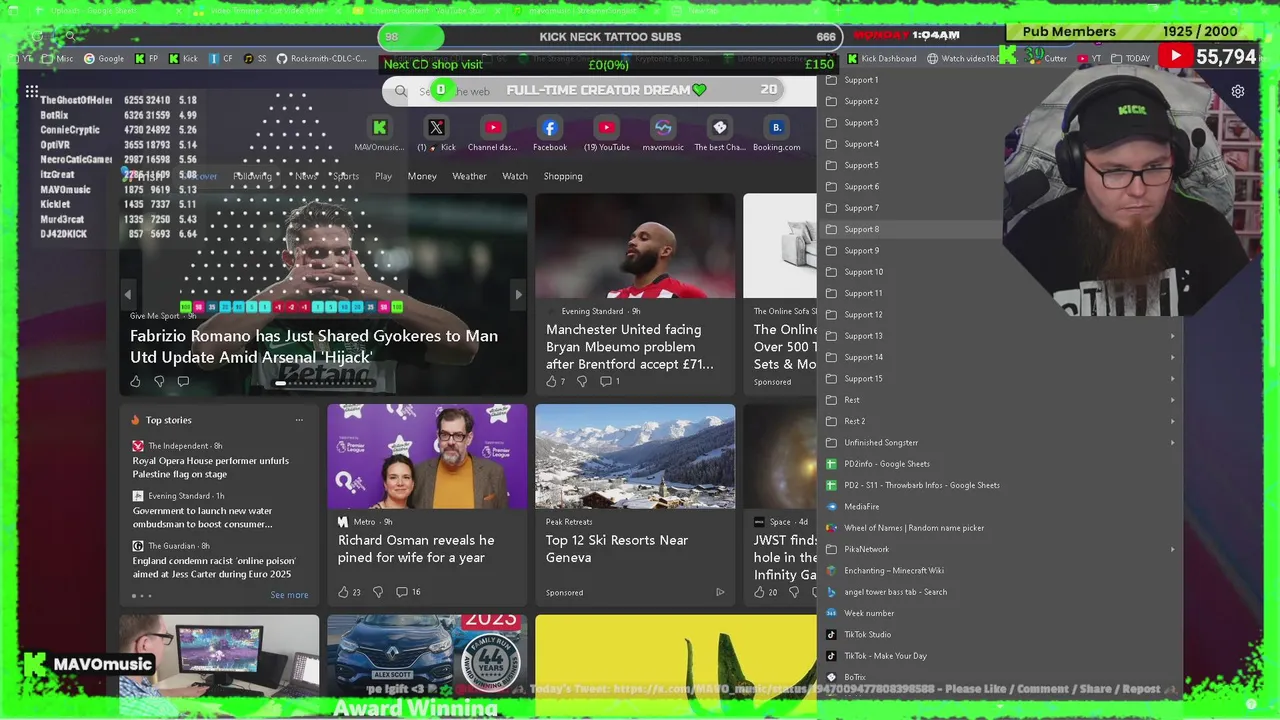This screenshot has height=720, width=1280.
Task: Select the Shopping feed tab
Action: click(x=563, y=176)
